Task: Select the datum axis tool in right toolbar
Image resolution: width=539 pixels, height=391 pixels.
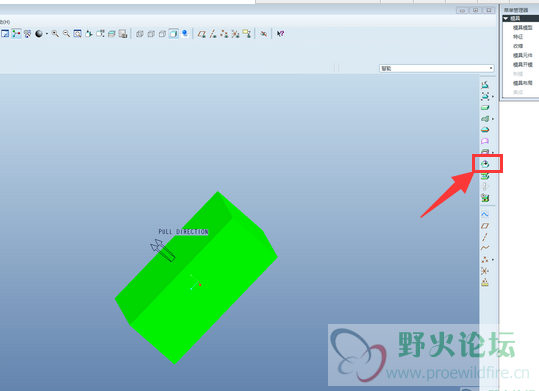Action: pos(485,237)
